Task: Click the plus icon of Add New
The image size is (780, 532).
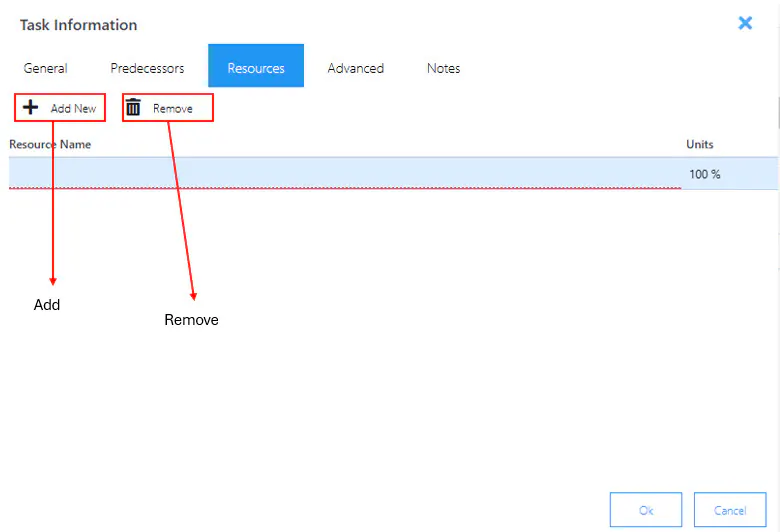Action: coord(30,107)
